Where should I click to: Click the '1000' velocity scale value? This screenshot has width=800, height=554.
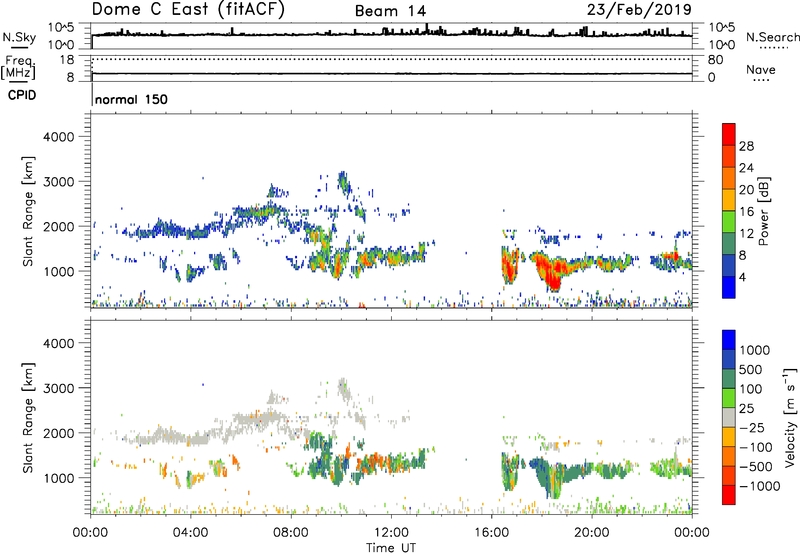click(x=755, y=350)
